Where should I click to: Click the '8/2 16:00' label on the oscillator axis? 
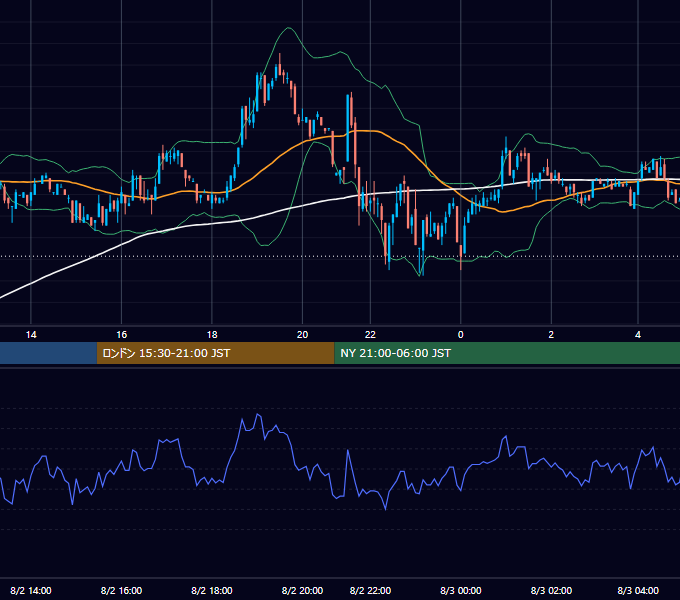(x=121, y=590)
